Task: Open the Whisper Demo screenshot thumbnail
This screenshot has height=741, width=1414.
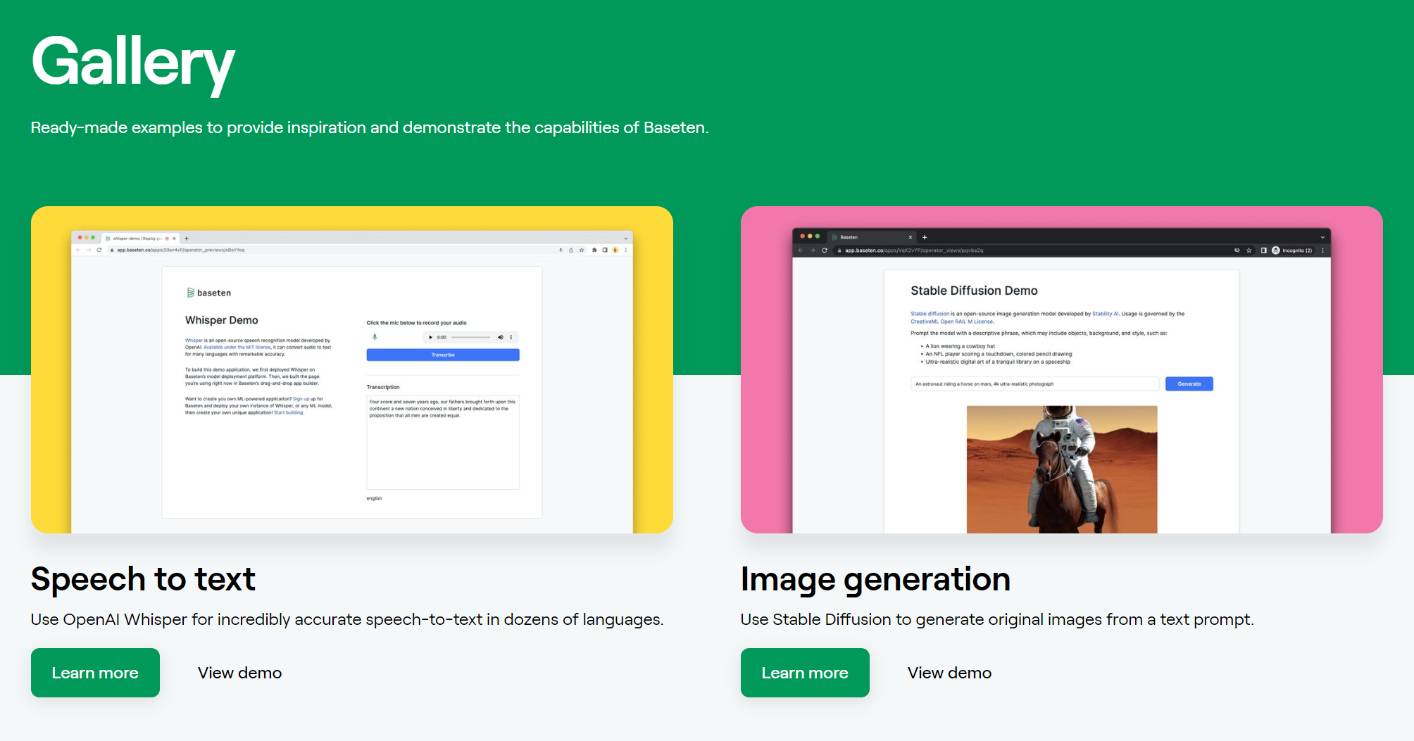Action: [352, 370]
